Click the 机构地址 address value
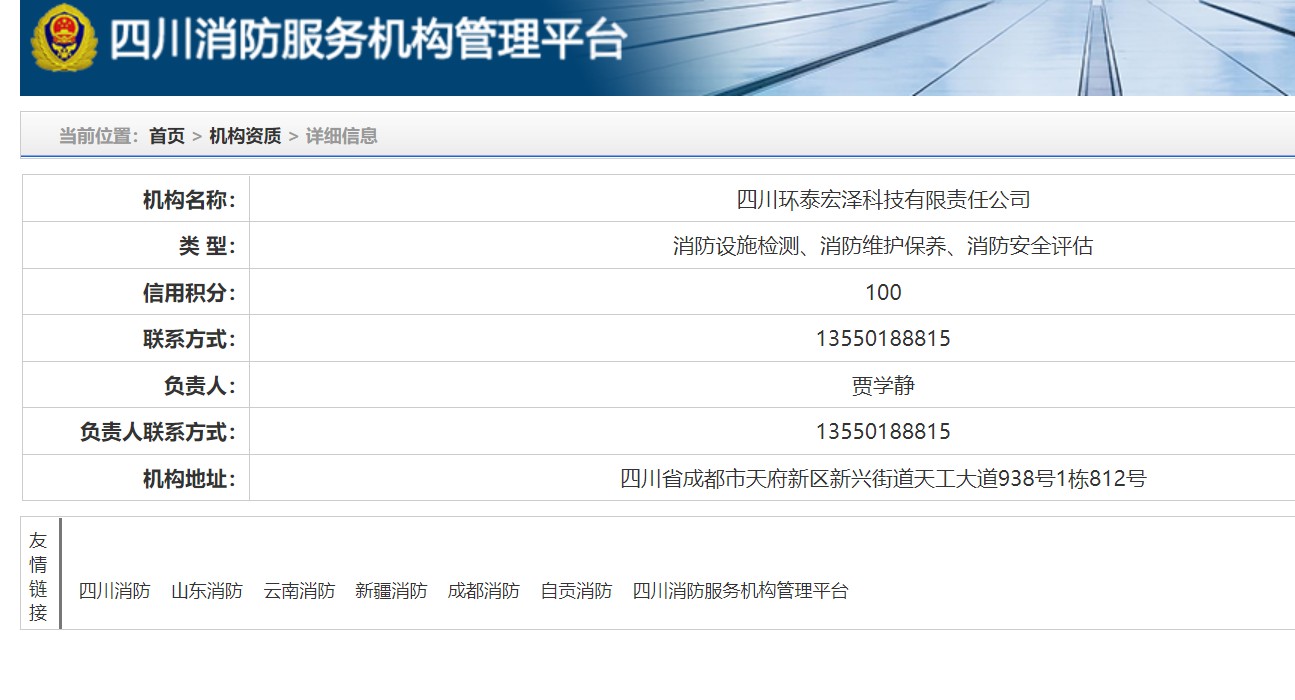Image resolution: width=1295 pixels, height=700 pixels. tap(883, 479)
